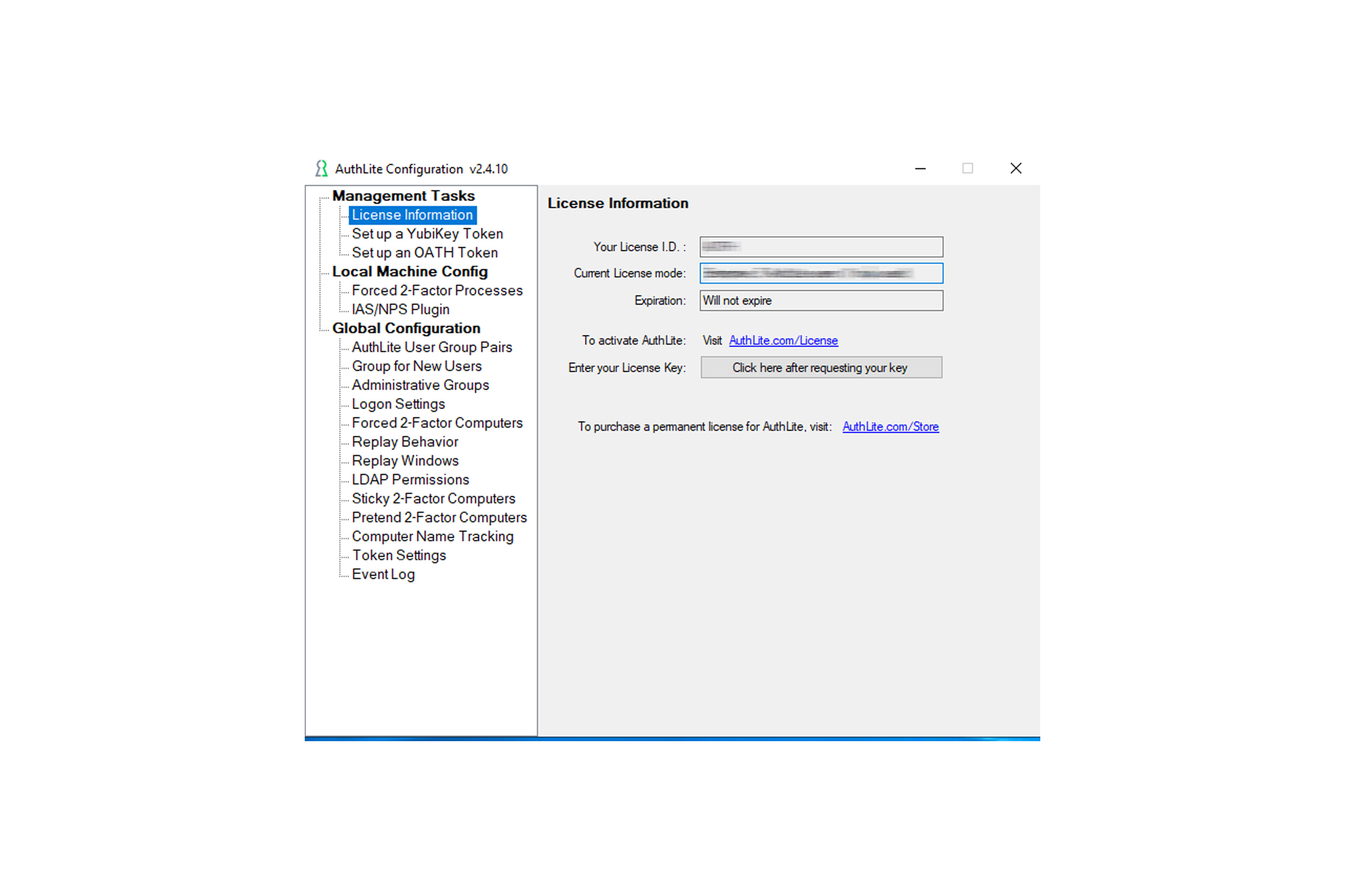Select the Local Machine Config heading
This screenshot has height=896, width=1345.
(410, 272)
